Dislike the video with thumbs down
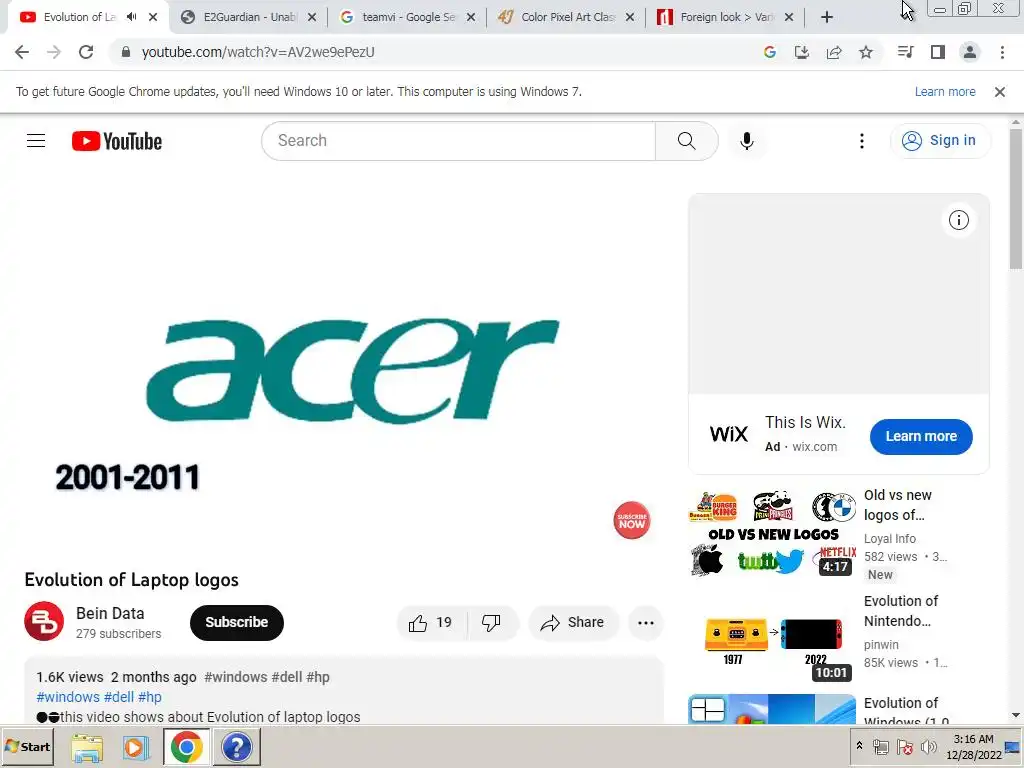 click(491, 622)
